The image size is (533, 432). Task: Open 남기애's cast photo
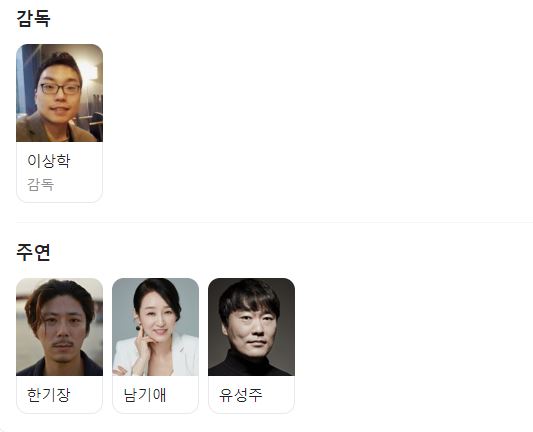tap(155, 327)
